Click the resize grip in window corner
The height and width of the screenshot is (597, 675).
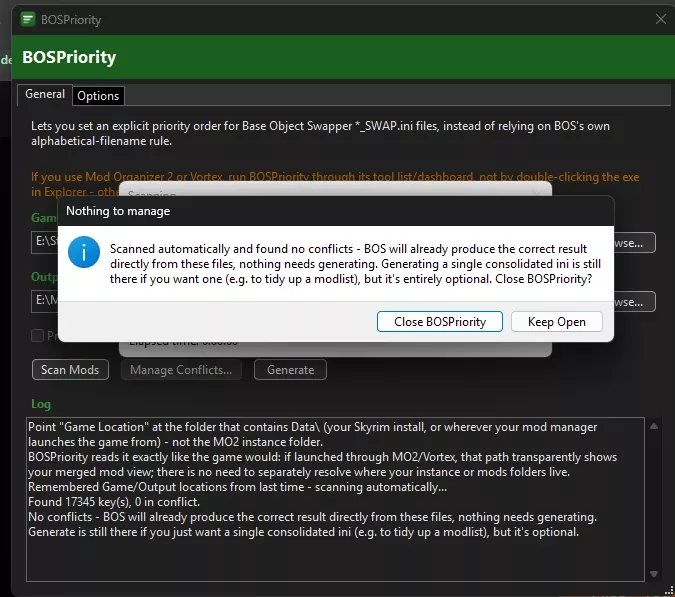(x=669, y=591)
